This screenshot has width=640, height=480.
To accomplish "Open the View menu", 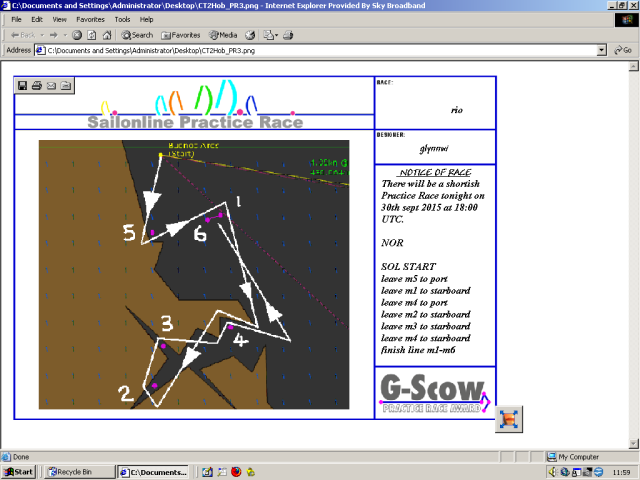I will (59, 19).
